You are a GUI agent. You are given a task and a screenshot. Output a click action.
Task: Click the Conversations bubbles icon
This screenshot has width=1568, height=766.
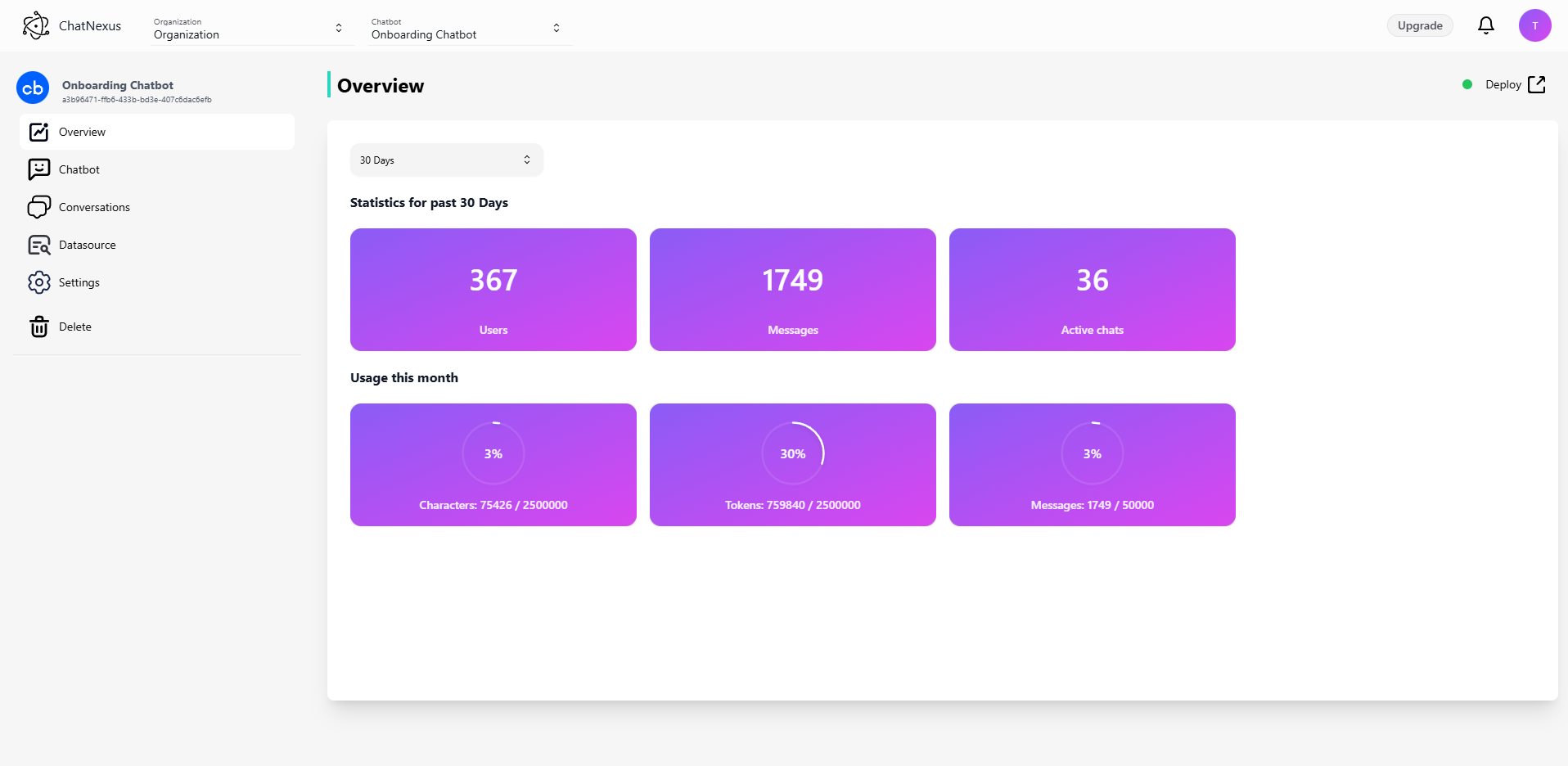[x=38, y=207]
